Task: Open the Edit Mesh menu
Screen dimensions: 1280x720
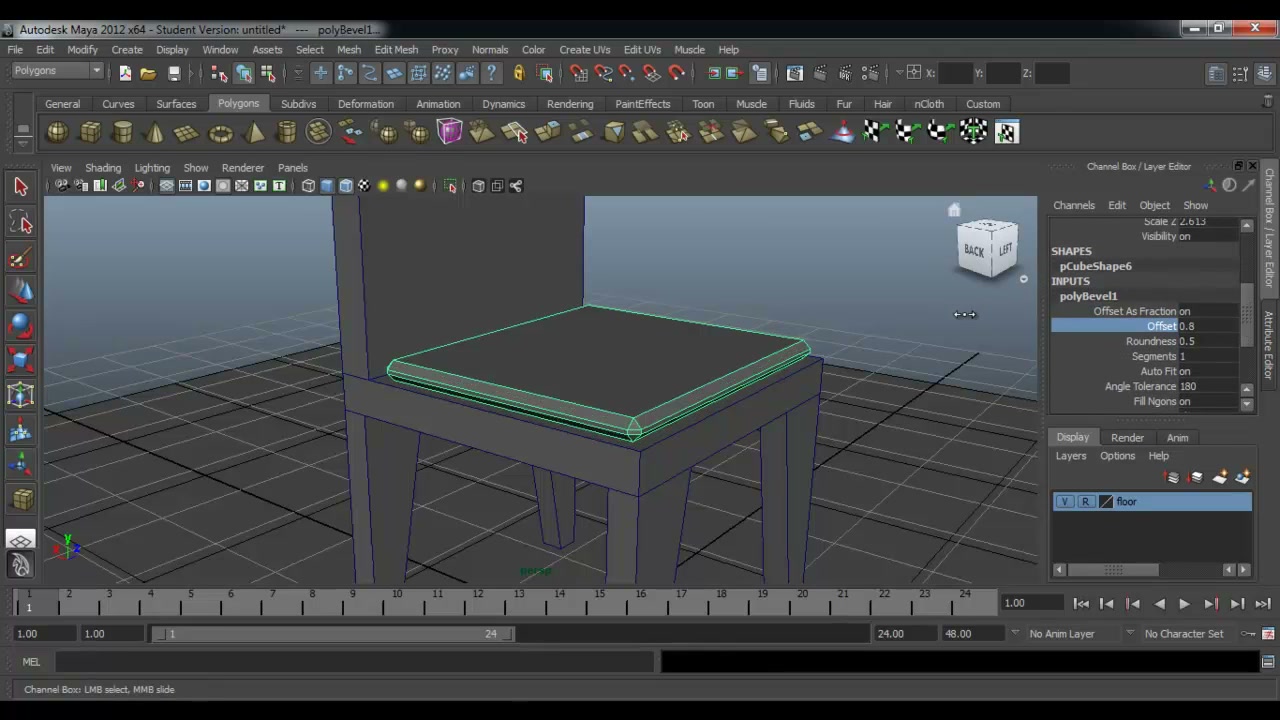Action: point(396,49)
